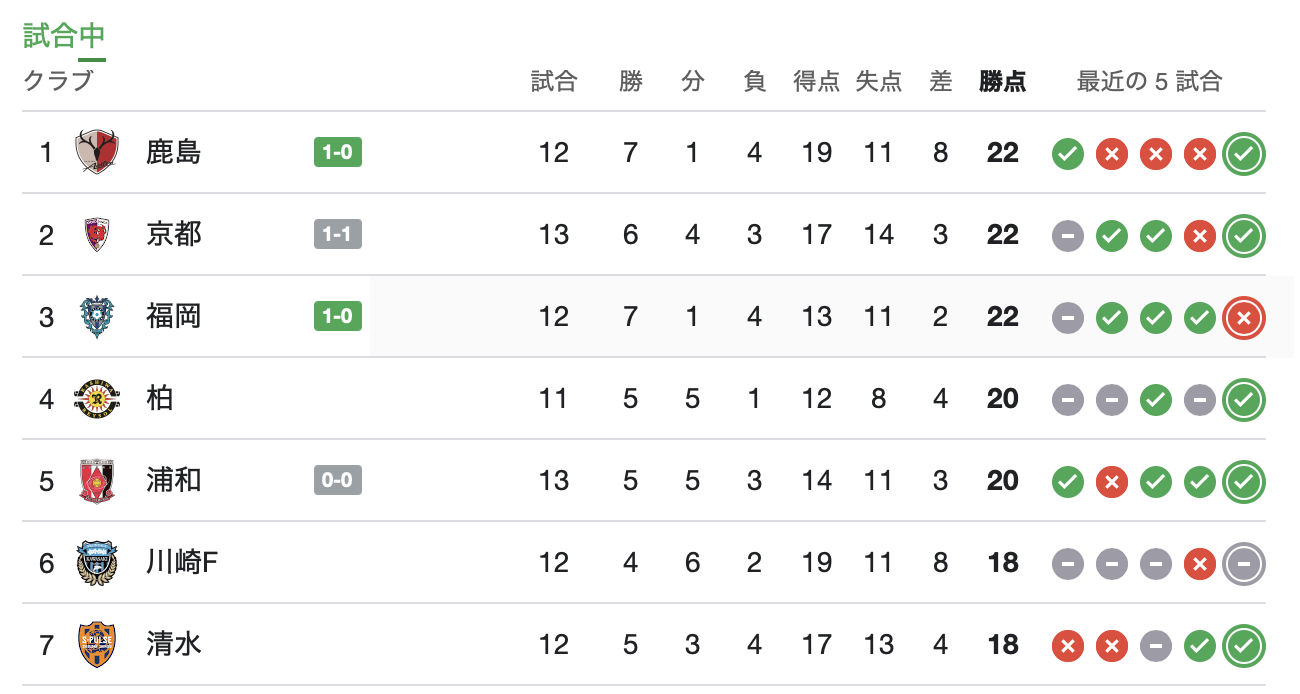The image size is (1300, 694).
Task: Click 清水's oldest loss result icon
Action: tap(1068, 646)
